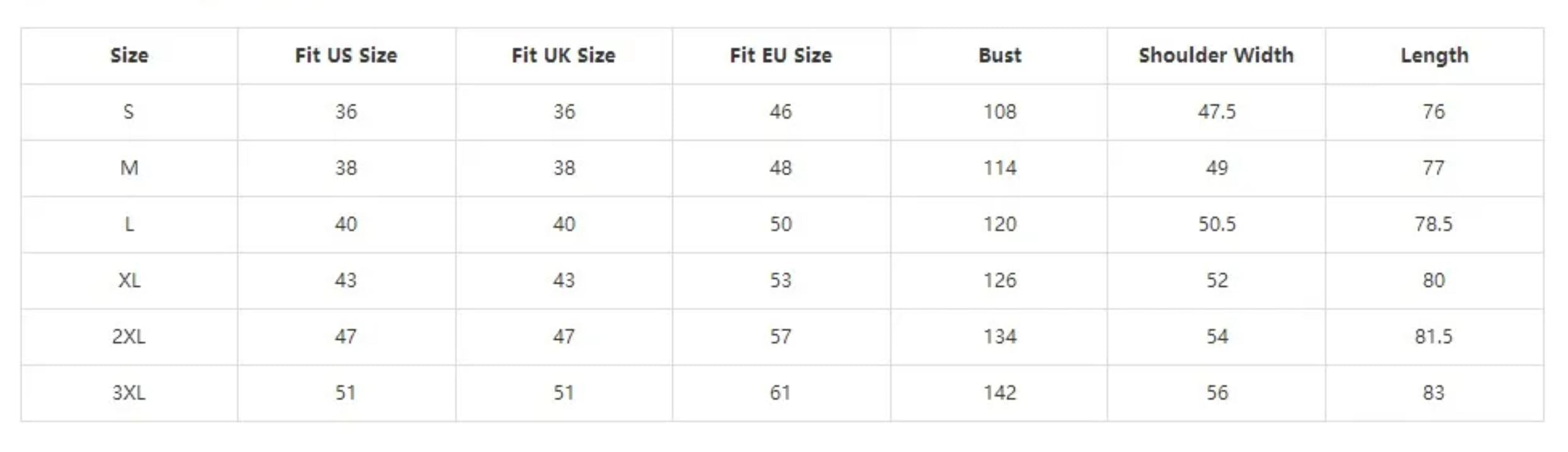The height and width of the screenshot is (452, 1568).
Task: Click the Shoulder Width column header
Action: [x=1216, y=55]
